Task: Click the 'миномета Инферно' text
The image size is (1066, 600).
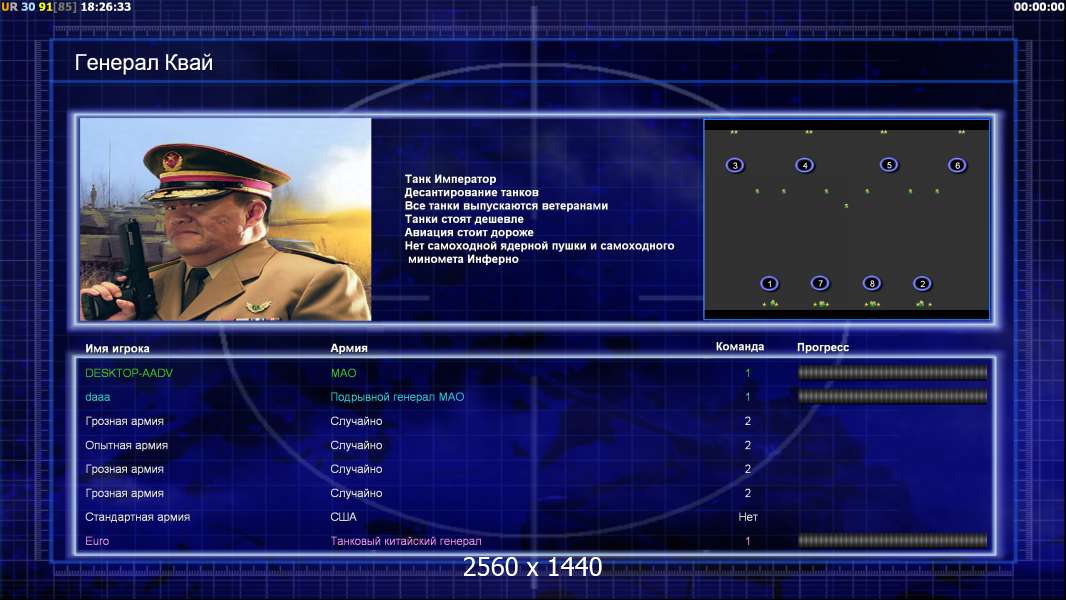Action: [463, 259]
